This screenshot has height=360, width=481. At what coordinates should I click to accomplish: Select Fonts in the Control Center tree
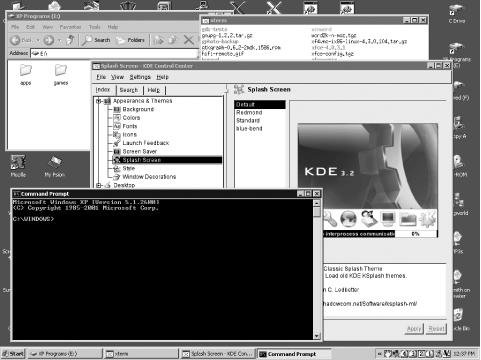click(130, 126)
